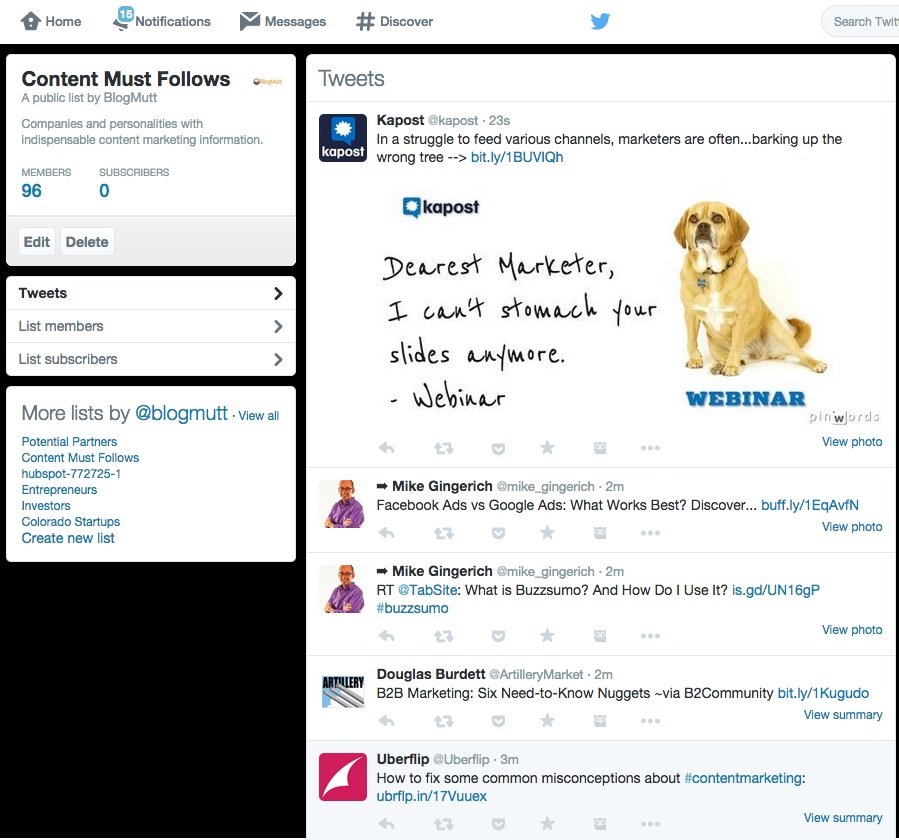
Task: Click View photo on the Kapost tweet
Action: point(852,442)
